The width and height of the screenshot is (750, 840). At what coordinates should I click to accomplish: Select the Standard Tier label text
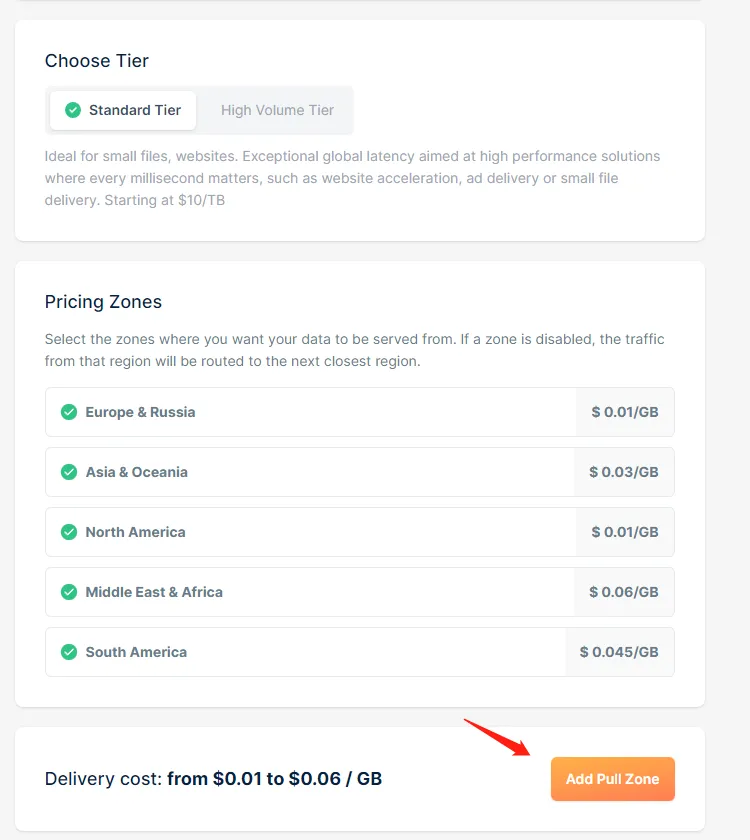point(135,110)
